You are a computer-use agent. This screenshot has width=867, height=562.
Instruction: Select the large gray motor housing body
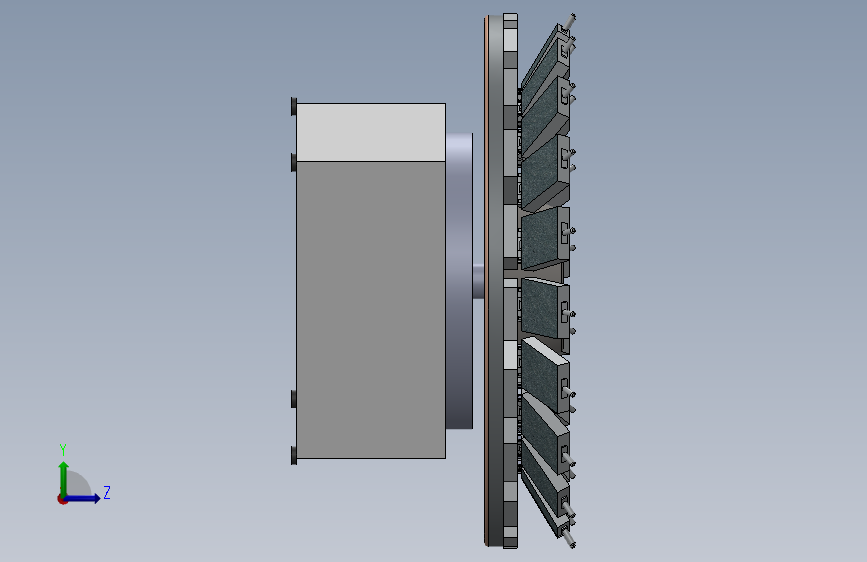coord(371,310)
